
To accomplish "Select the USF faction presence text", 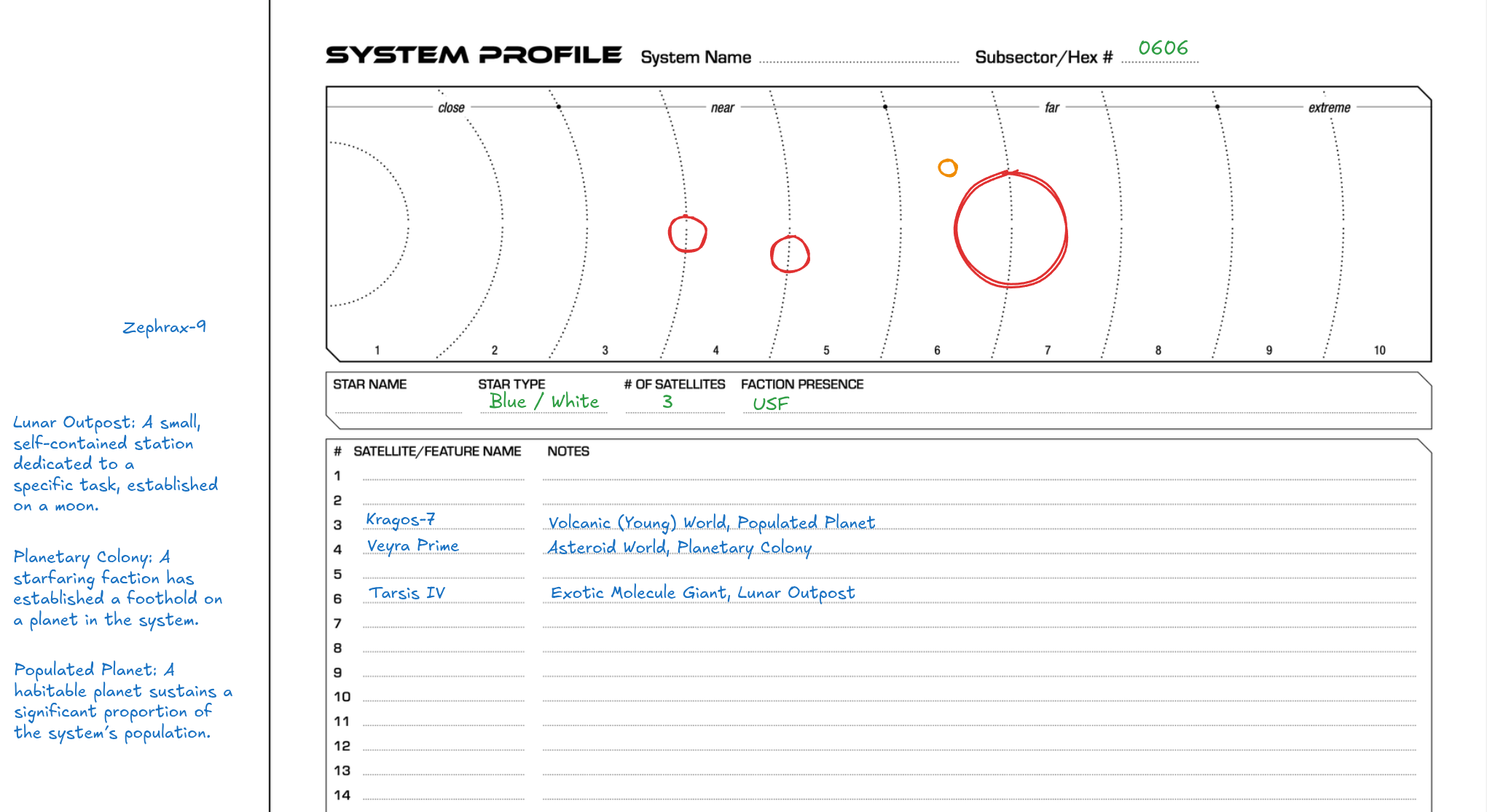I will (x=770, y=403).
